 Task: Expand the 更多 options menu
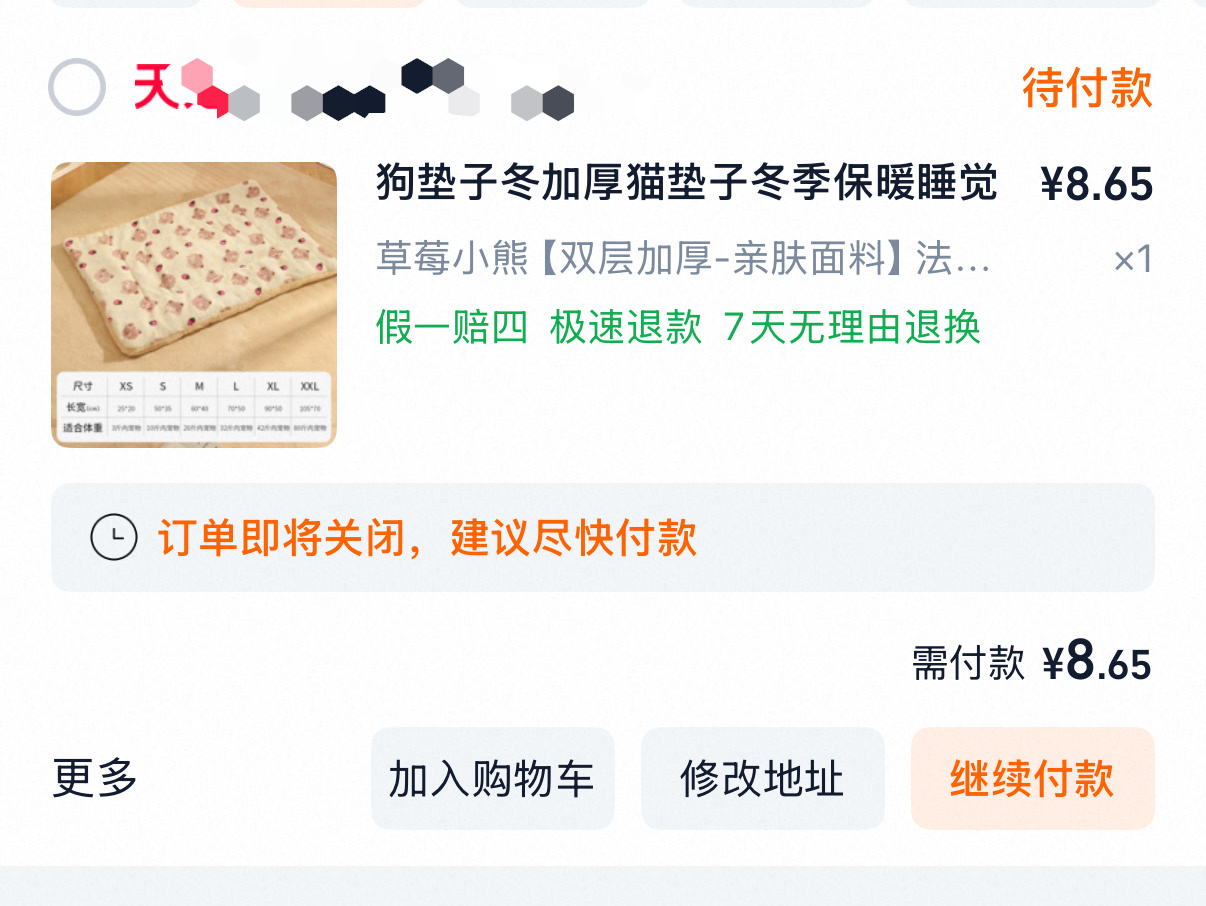coord(95,778)
